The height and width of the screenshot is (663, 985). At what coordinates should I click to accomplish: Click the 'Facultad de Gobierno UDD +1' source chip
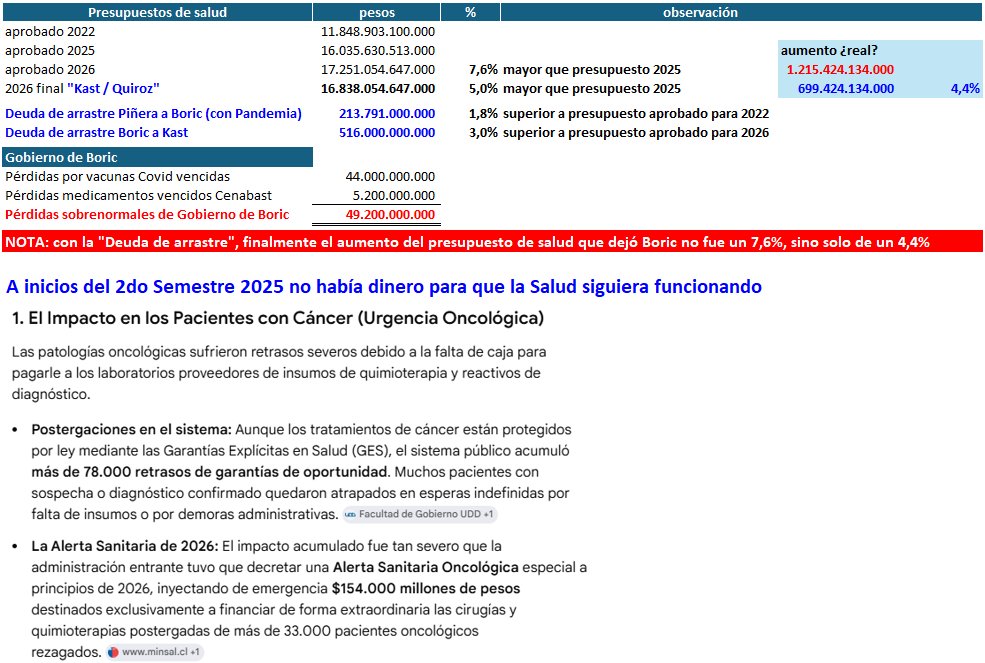tap(420, 514)
